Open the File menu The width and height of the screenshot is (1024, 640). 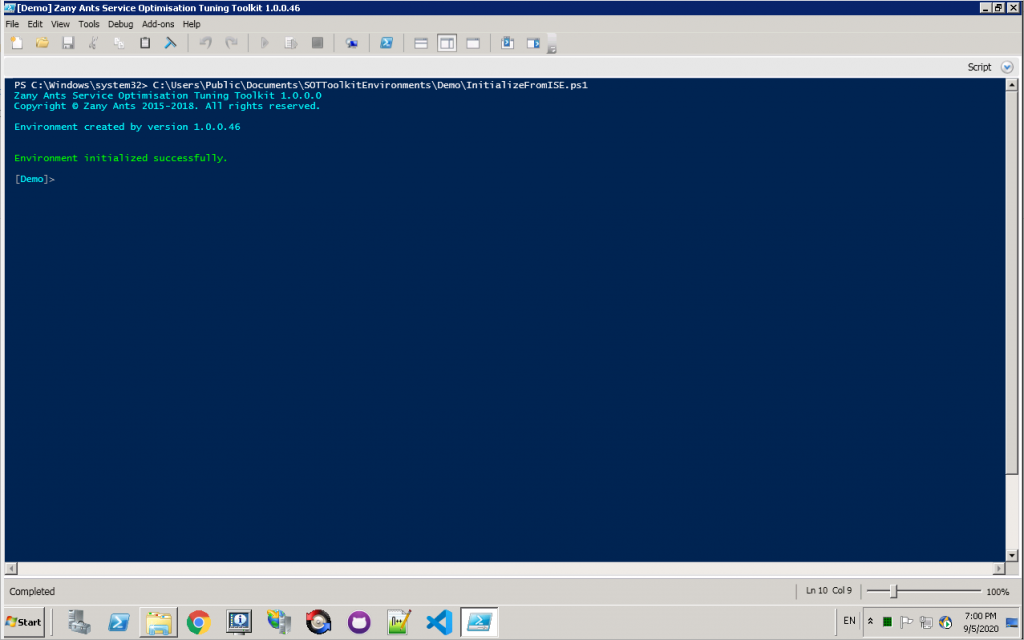(12, 24)
